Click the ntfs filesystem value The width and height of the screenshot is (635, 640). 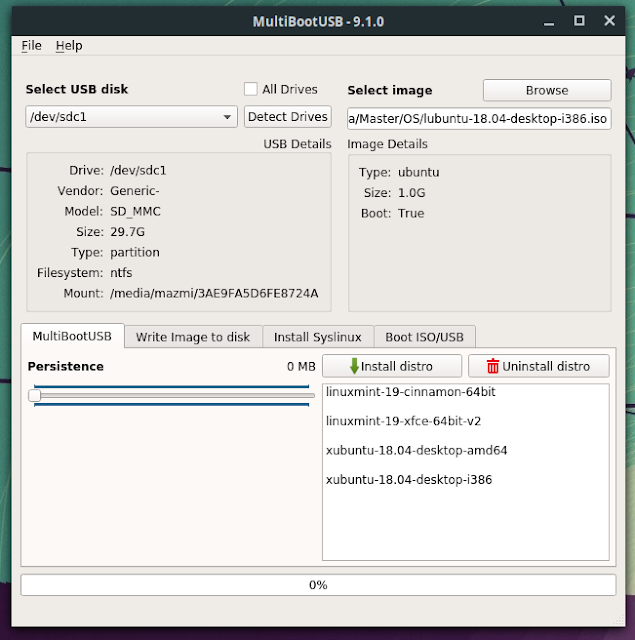[x=121, y=273]
